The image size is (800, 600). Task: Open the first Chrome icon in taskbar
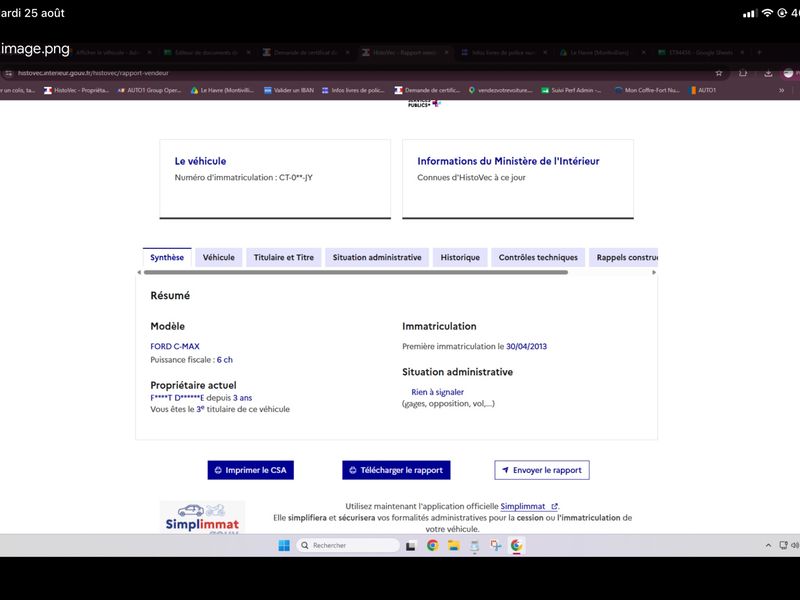tap(433, 546)
